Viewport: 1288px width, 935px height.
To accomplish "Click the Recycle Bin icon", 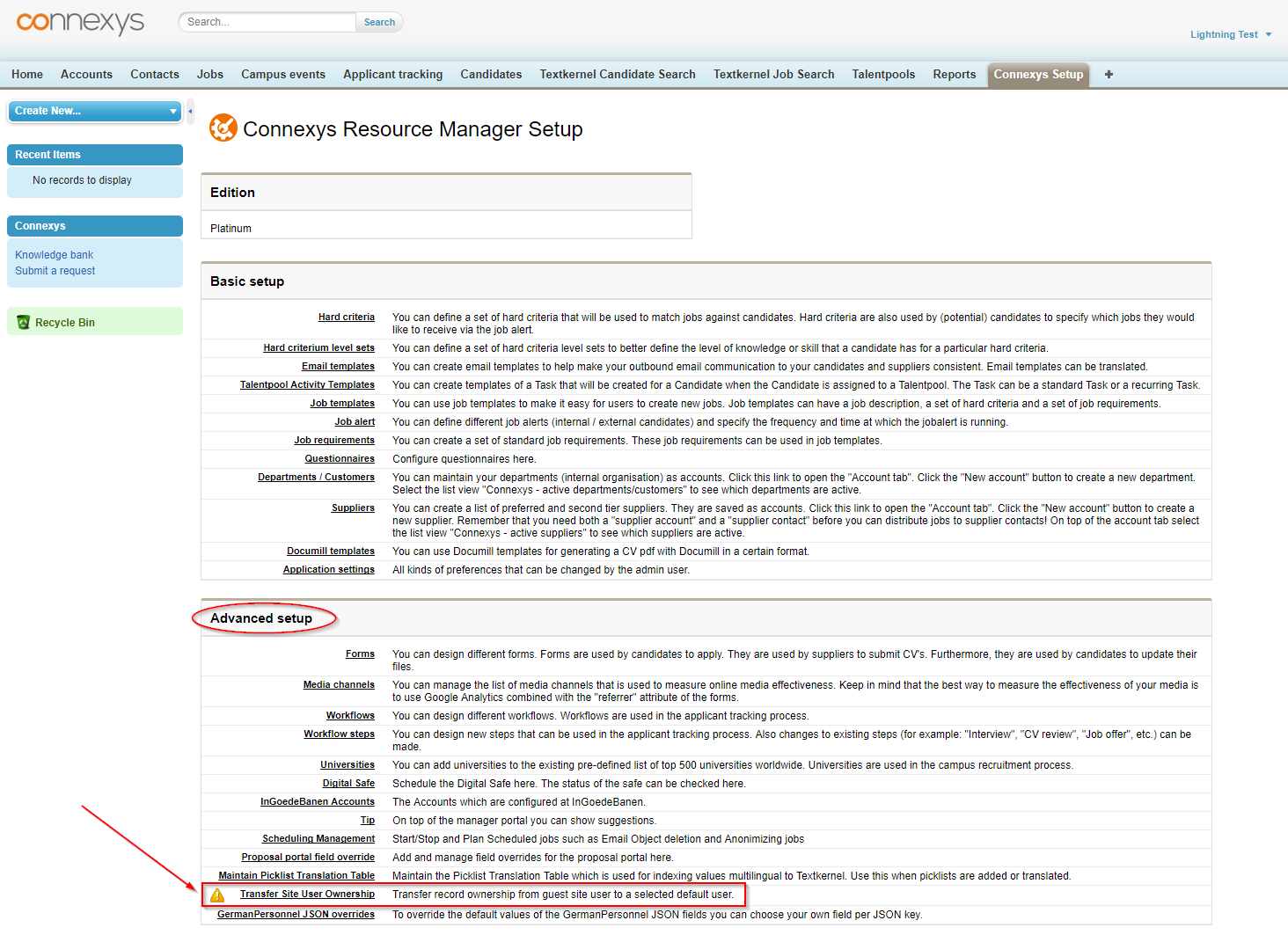I will coord(24,323).
